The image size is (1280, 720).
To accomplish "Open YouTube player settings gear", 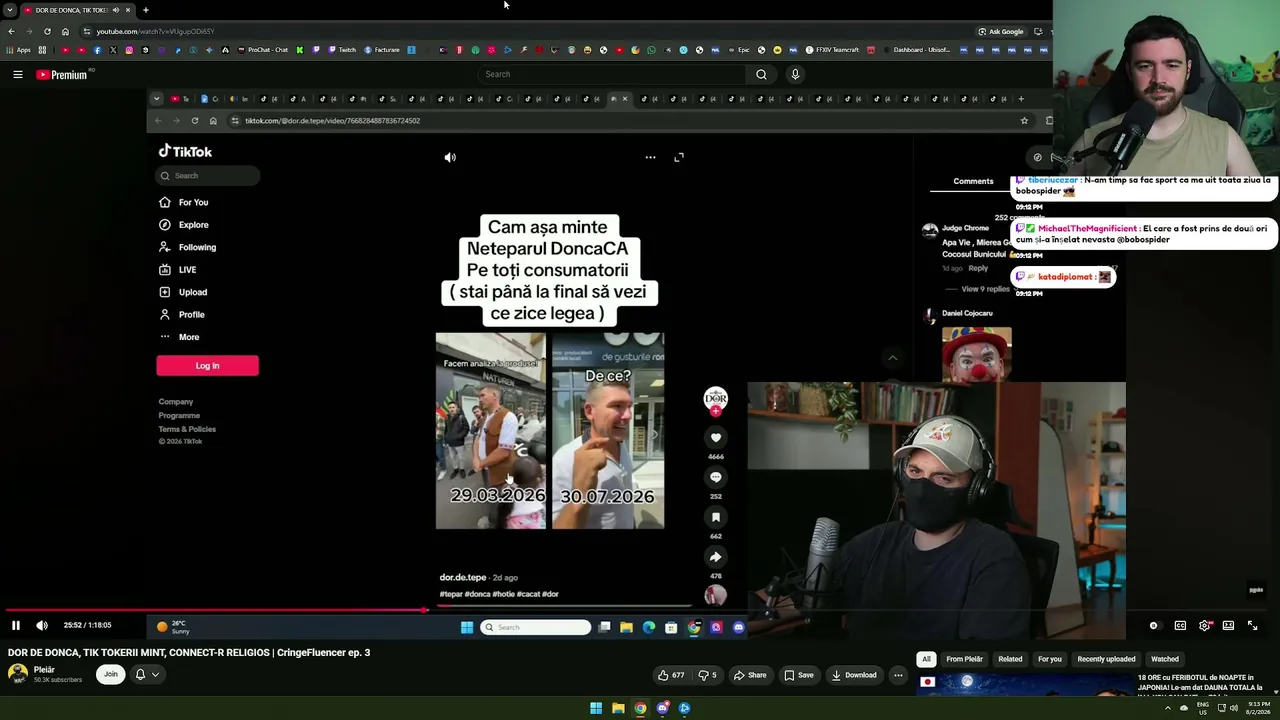I will click(x=1204, y=625).
